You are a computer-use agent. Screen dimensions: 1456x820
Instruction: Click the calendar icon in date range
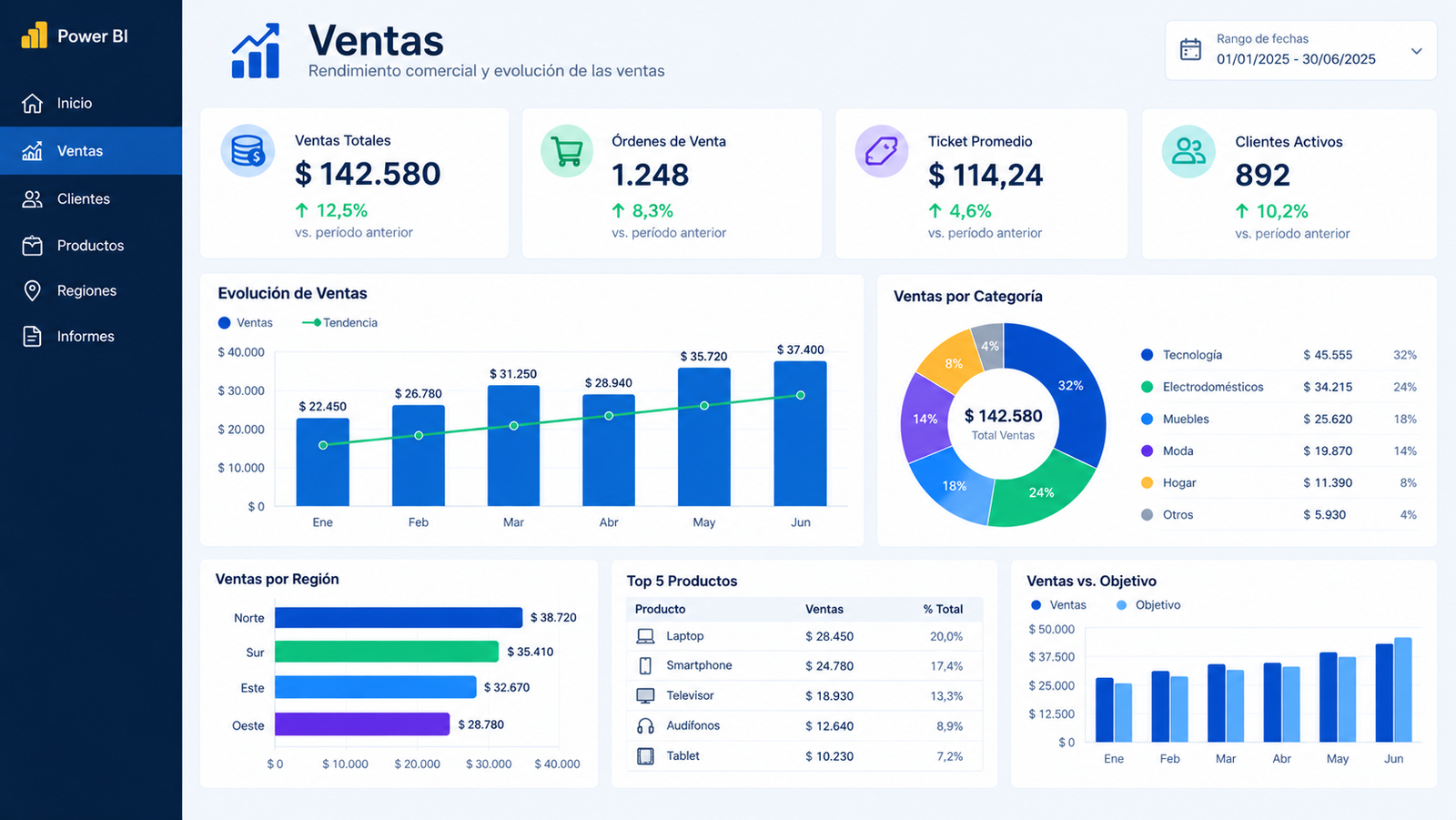pyautogui.click(x=1190, y=49)
